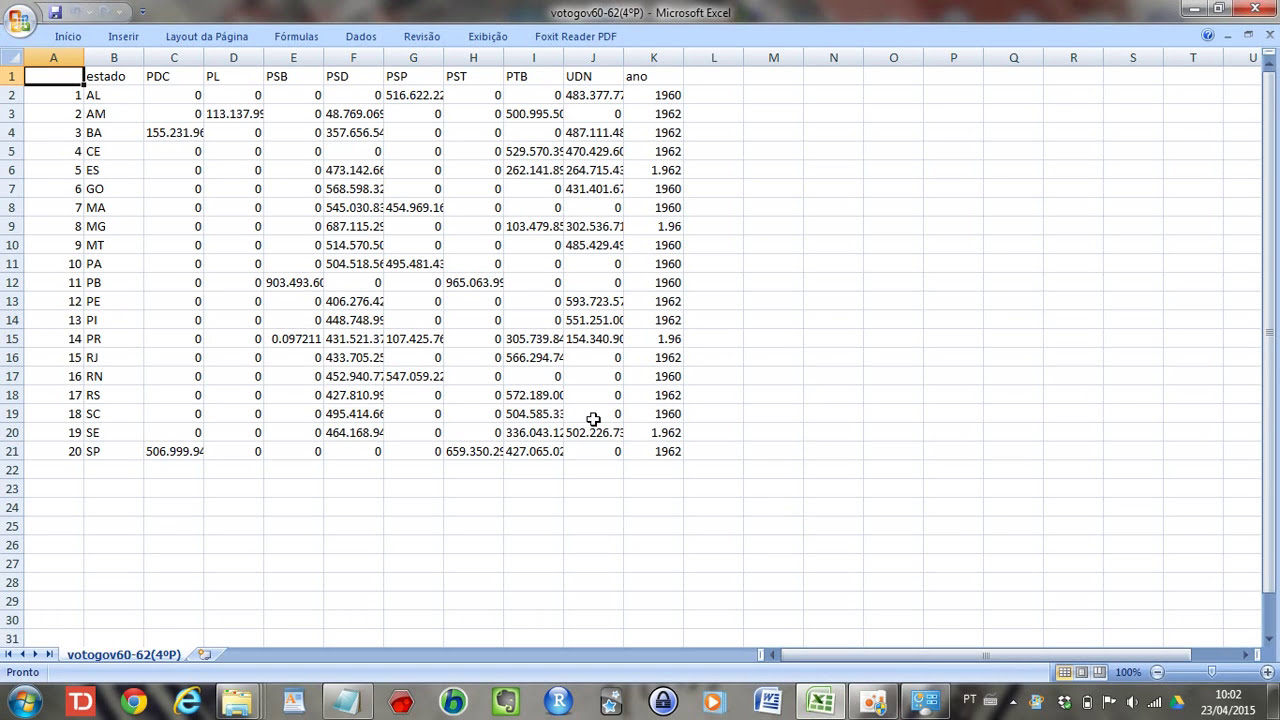Select row 1 header

coord(11,76)
